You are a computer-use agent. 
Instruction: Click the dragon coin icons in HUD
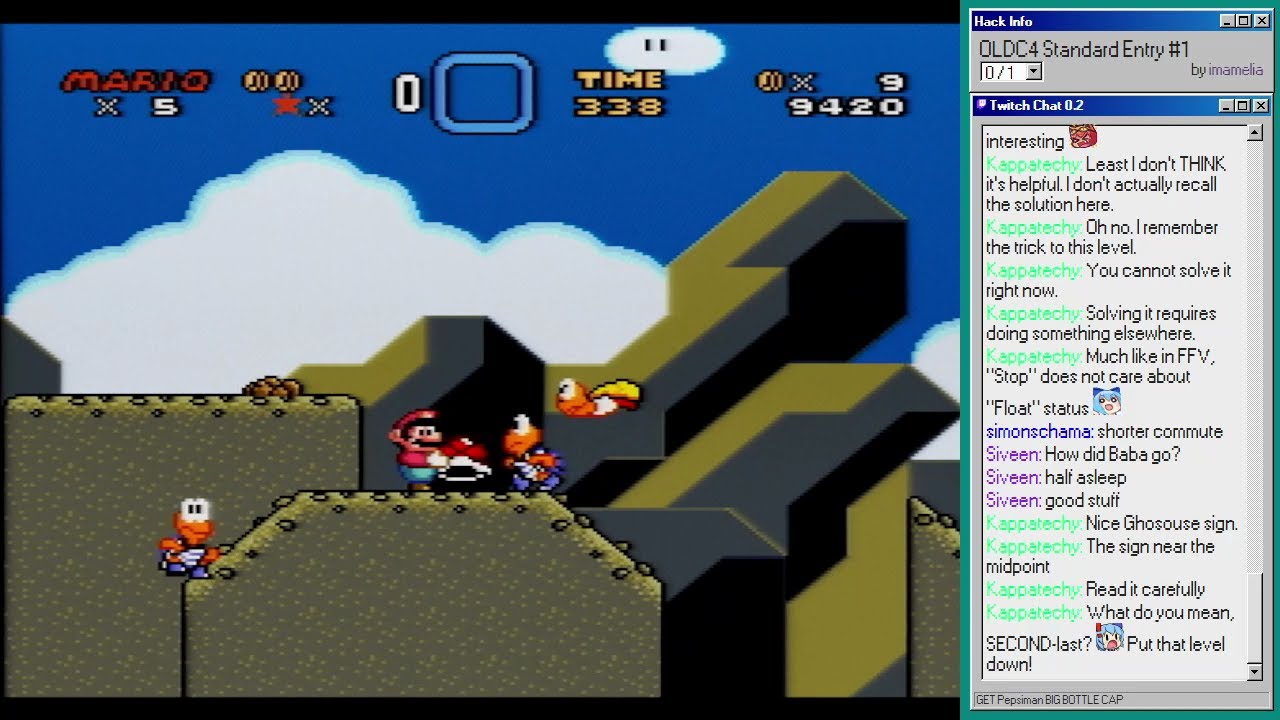pyautogui.click(x=271, y=81)
